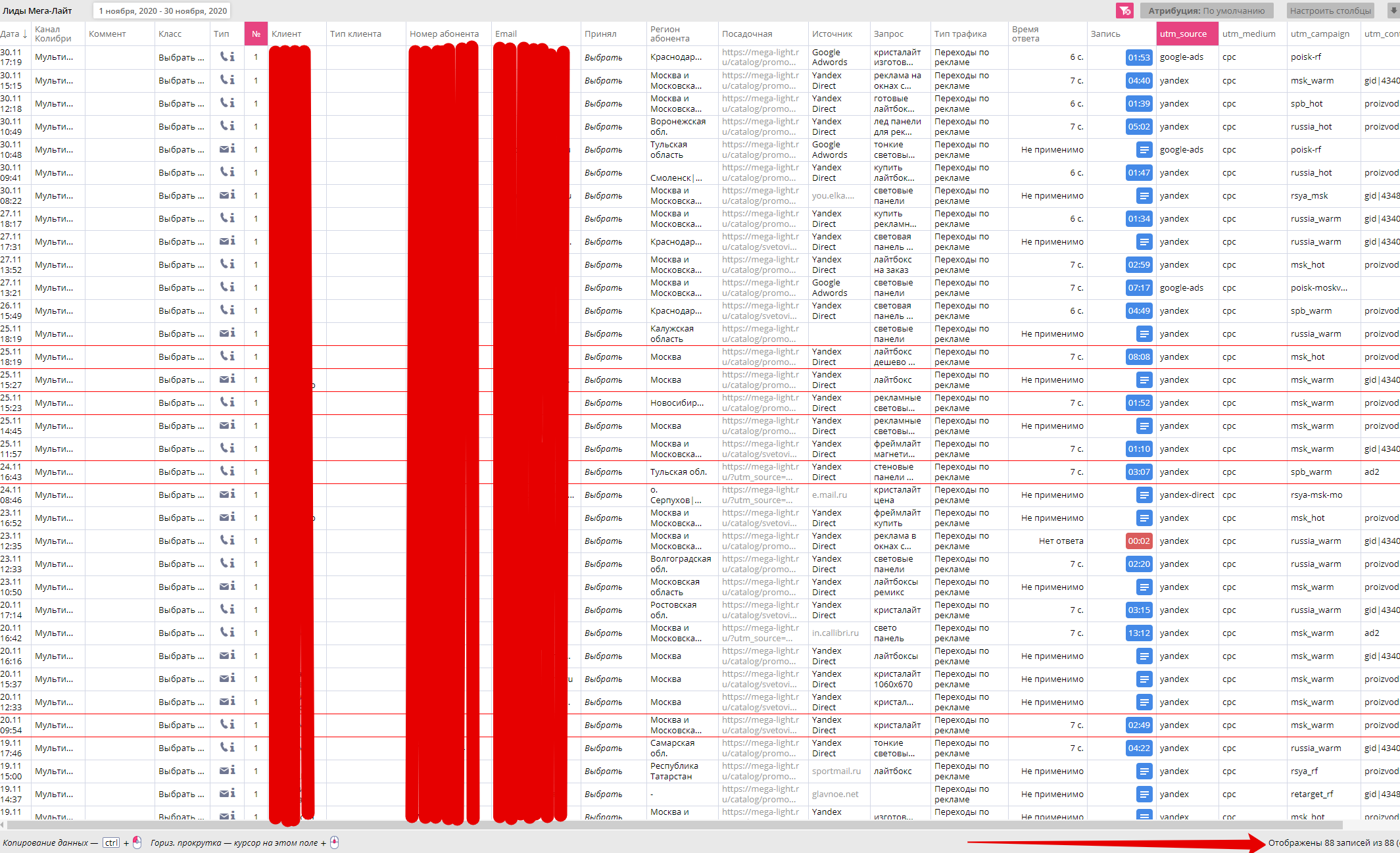The image size is (1400, 853).
Task: Play call recording 13:12
Action: click(x=1139, y=633)
